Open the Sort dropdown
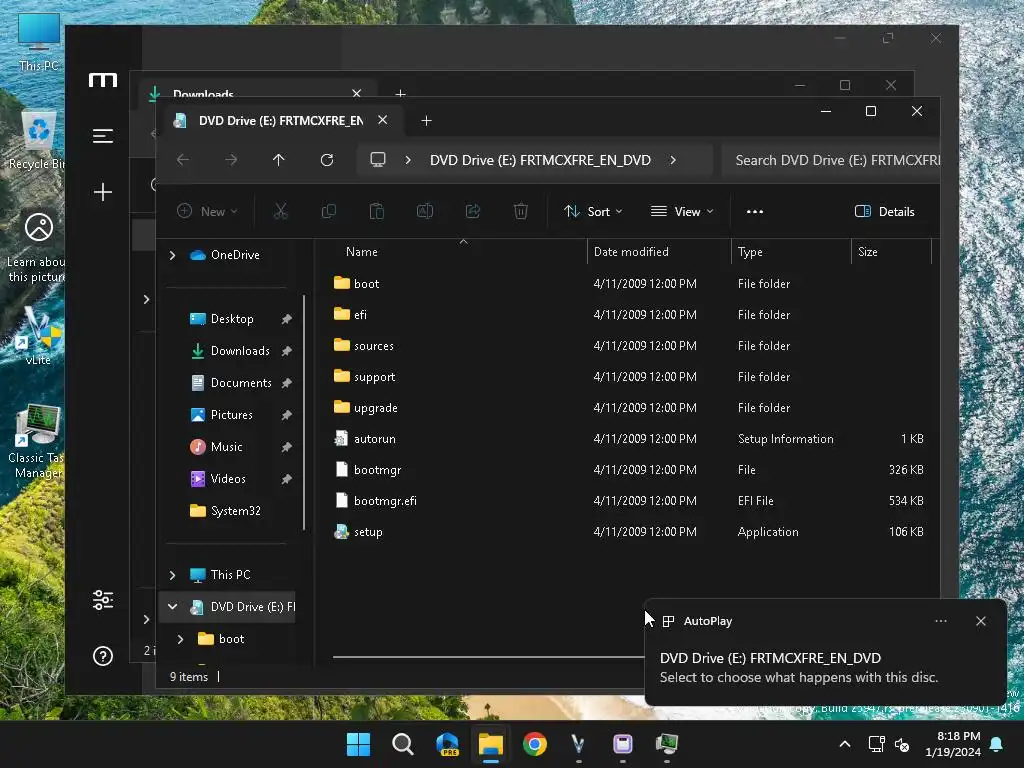Viewport: 1024px width, 768px height. [593, 212]
